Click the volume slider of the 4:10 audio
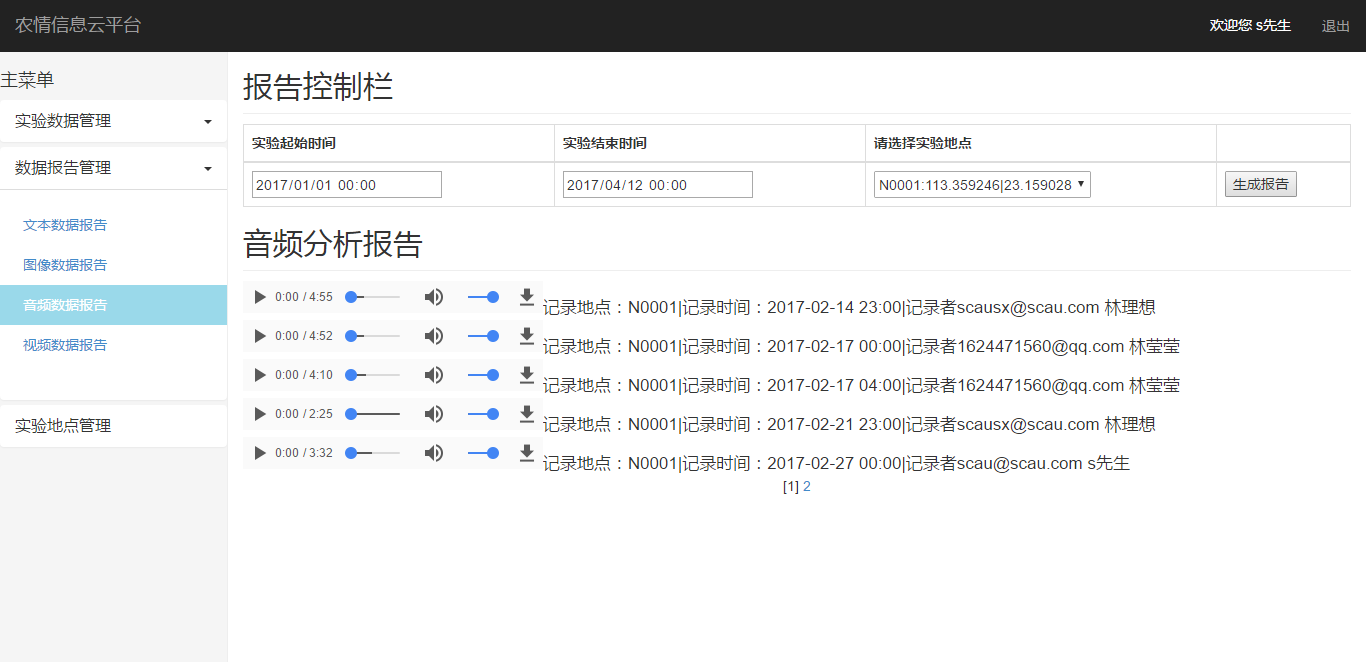Screen dimensions: 1366x662 [x=483, y=375]
